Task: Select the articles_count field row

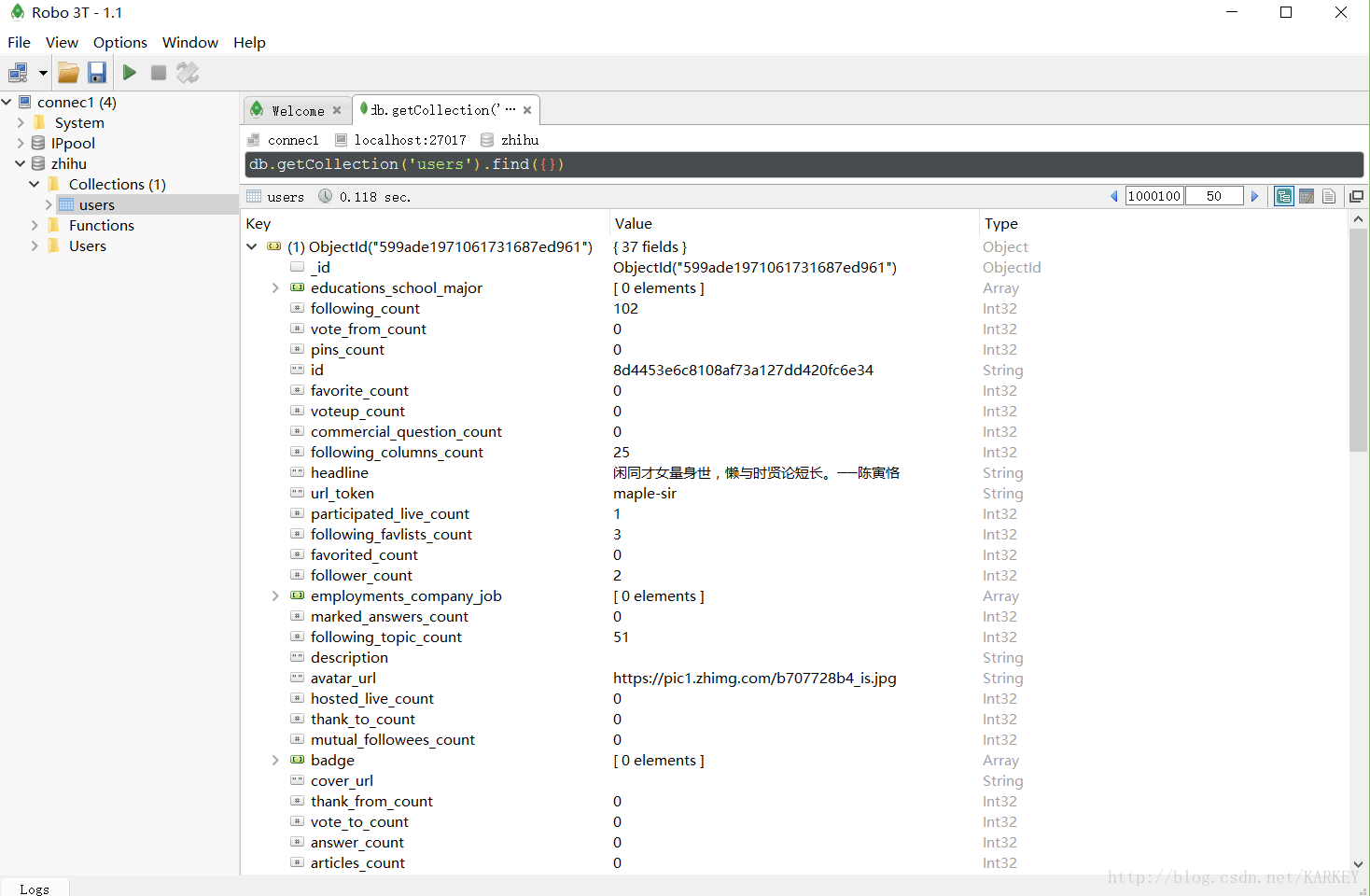Action: [x=796, y=862]
